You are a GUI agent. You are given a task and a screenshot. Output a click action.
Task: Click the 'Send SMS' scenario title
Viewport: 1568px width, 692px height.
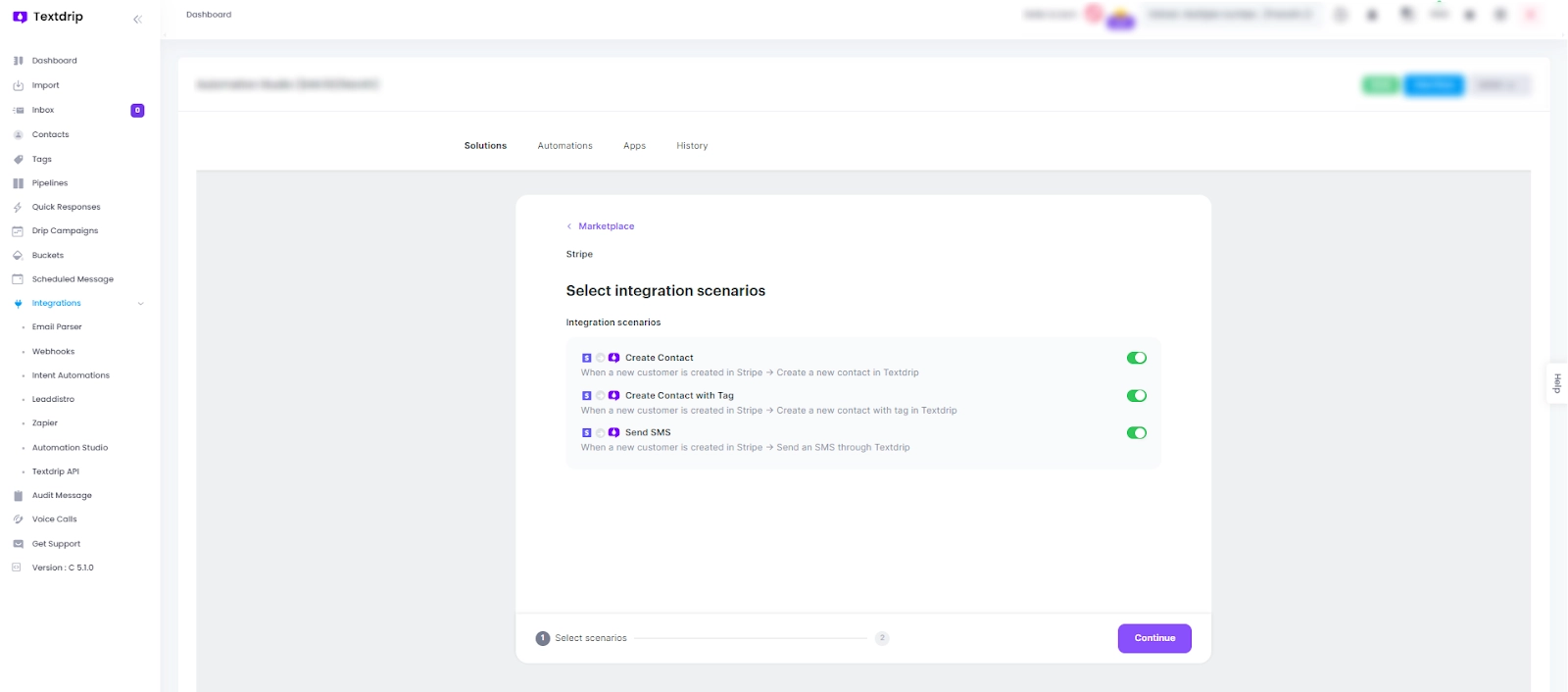coord(648,432)
